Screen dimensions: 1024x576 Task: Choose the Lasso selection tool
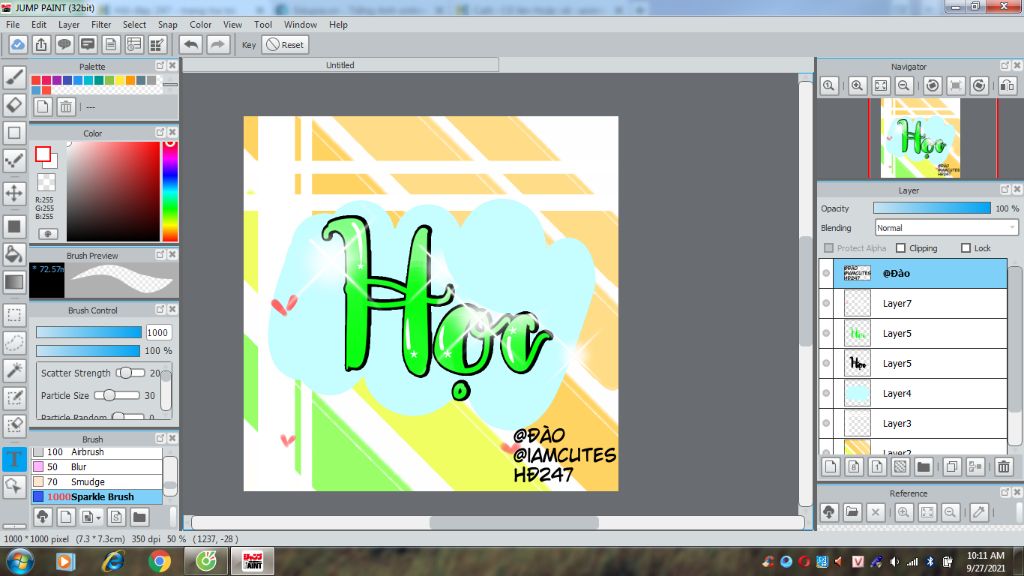pyautogui.click(x=14, y=343)
